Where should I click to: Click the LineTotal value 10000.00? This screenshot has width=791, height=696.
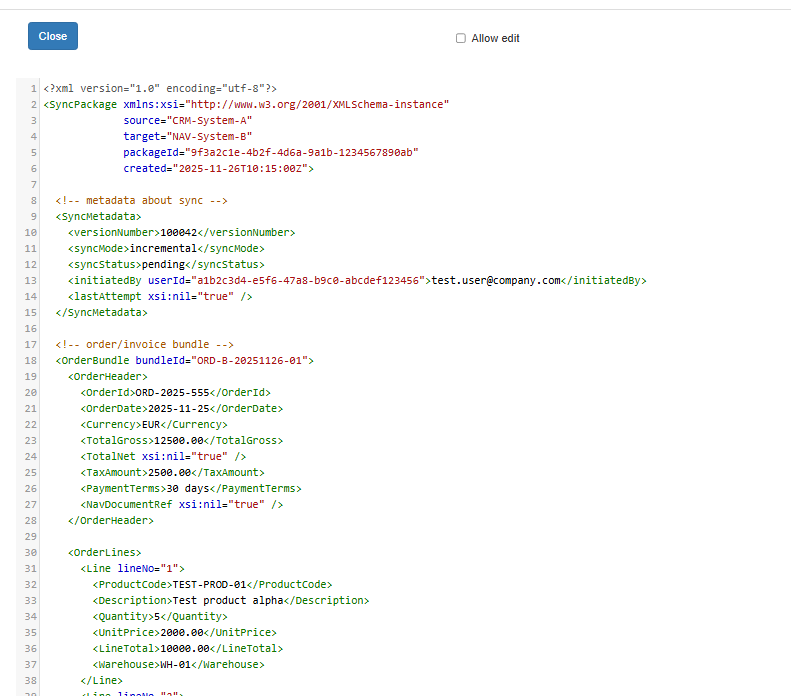(185, 649)
